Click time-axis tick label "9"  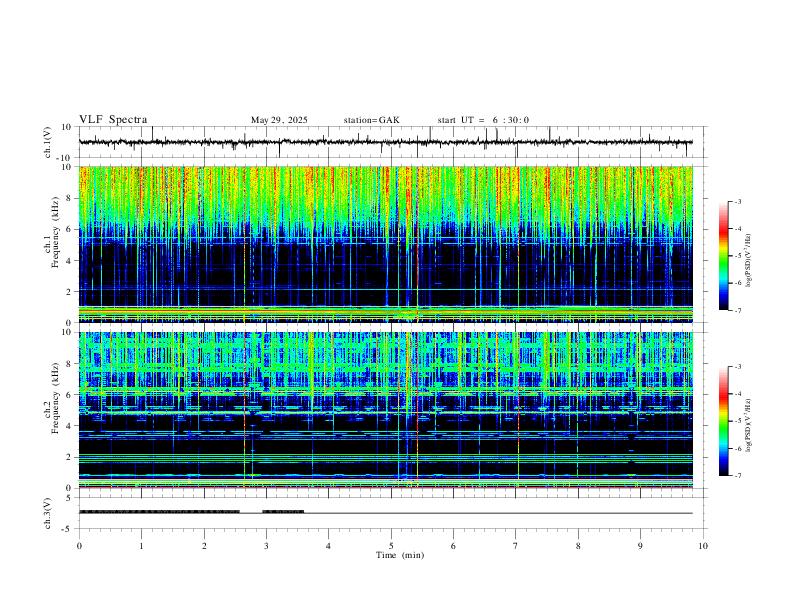coord(640,546)
